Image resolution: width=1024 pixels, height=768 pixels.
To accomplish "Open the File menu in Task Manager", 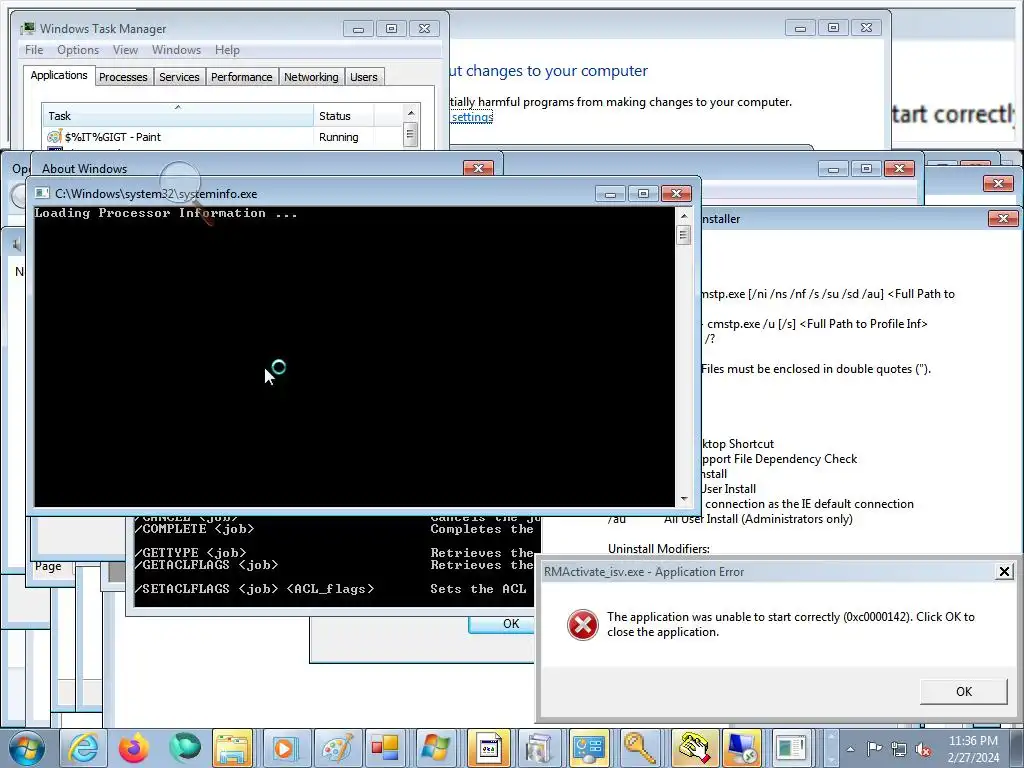I will [34, 50].
